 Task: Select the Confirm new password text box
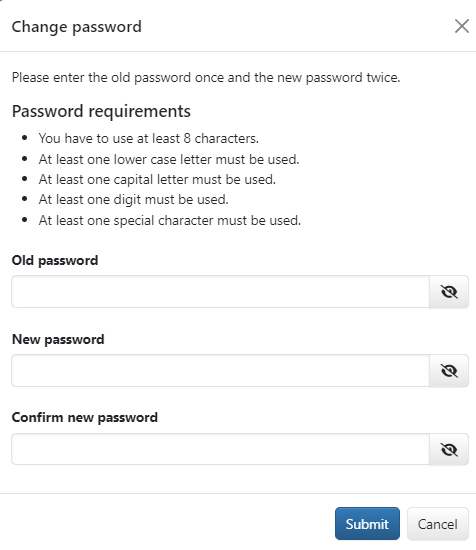221,449
